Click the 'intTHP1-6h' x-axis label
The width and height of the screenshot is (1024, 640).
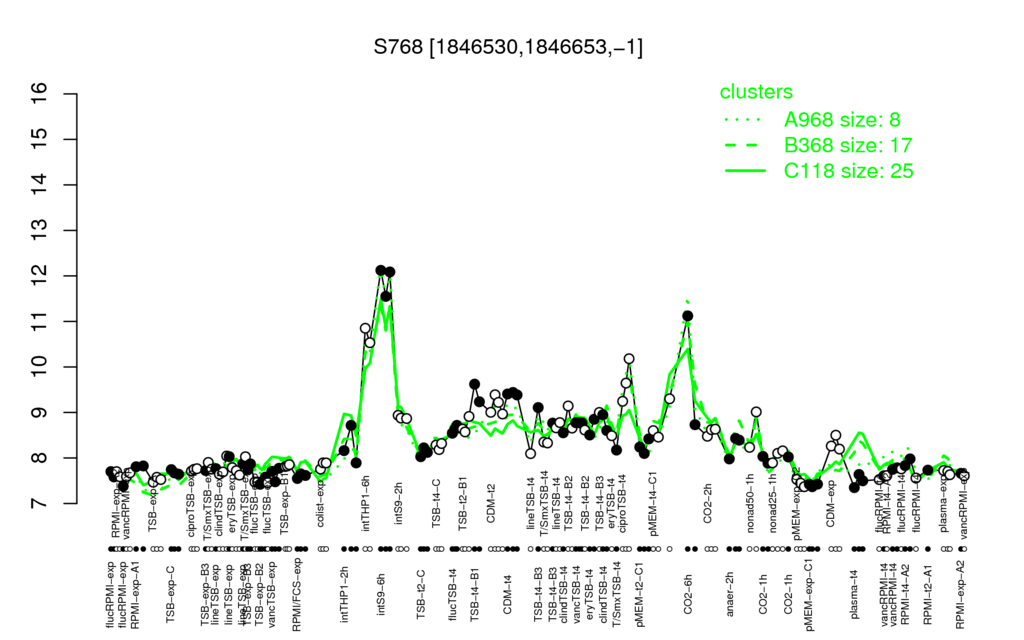coord(366,502)
